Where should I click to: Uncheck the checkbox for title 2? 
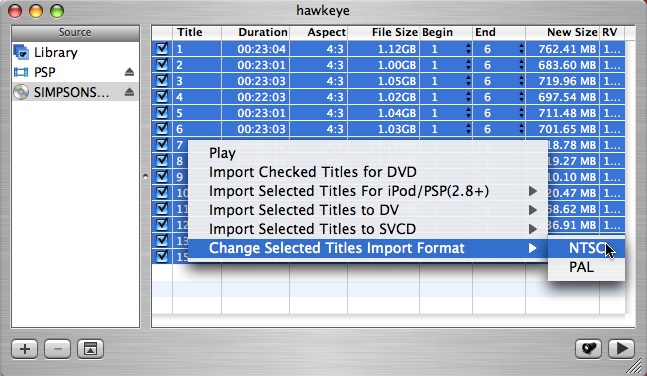click(162, 65)
